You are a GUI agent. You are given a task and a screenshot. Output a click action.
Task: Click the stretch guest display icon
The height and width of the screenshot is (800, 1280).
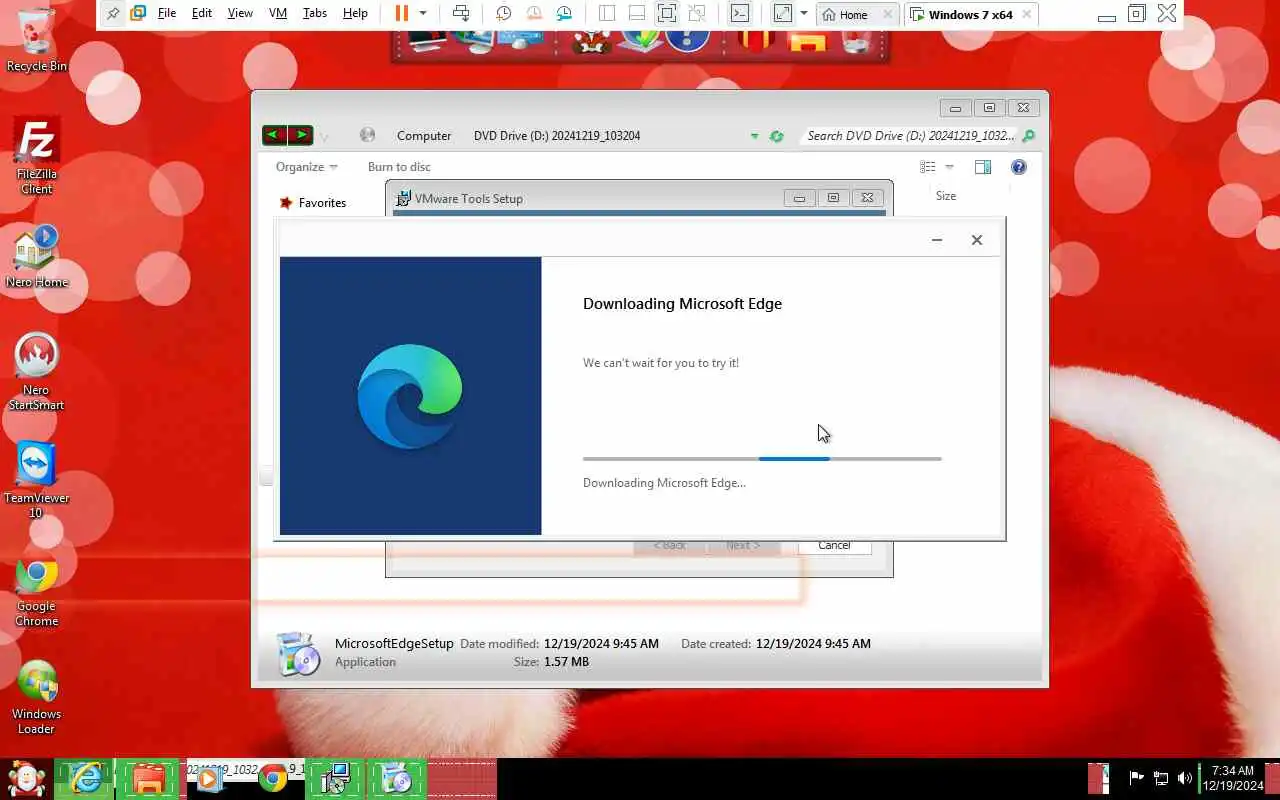pos(783,14)
